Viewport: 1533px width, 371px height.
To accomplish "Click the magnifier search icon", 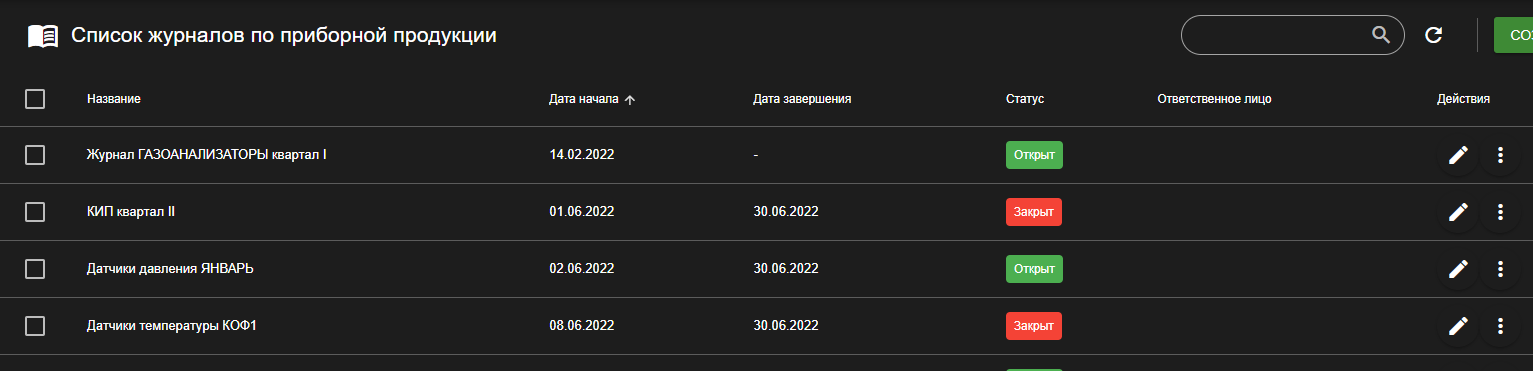I will (1381, 35).
